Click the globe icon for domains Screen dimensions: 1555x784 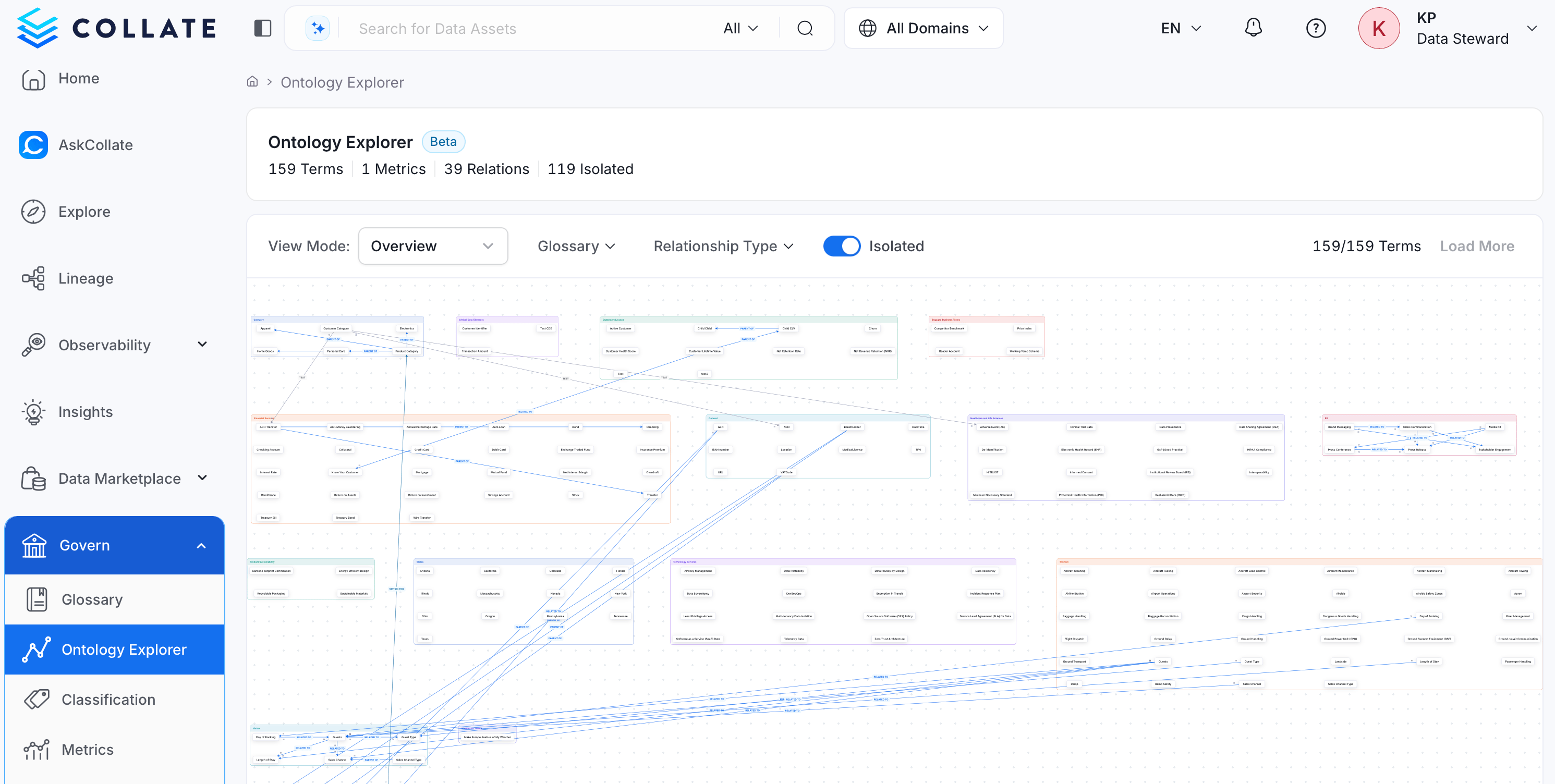pos(867,28)
